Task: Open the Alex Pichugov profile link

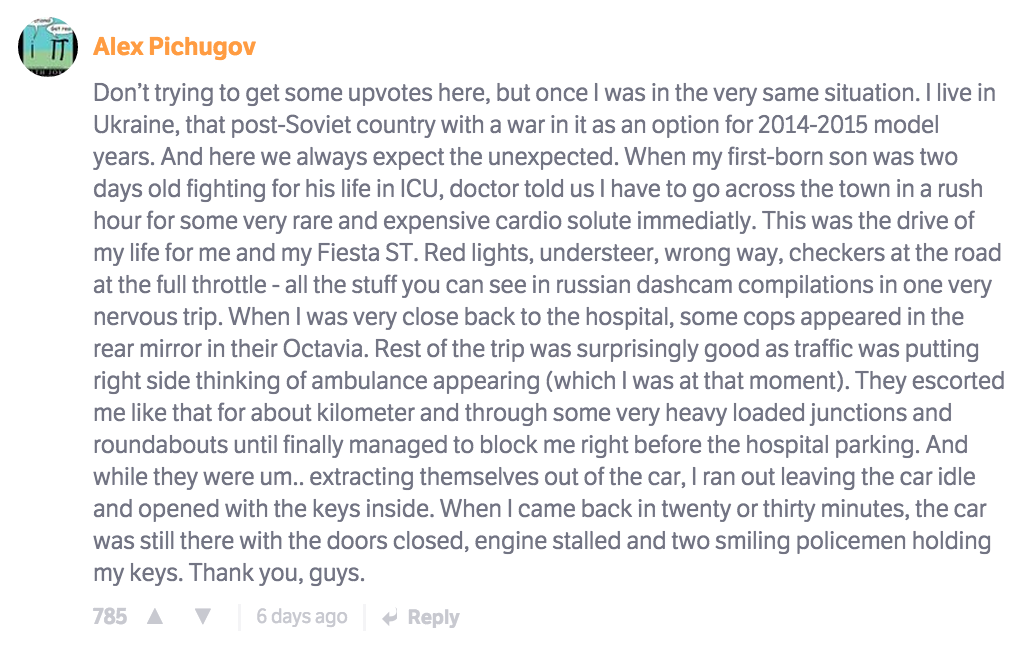Action: pyautogui.click(x=174, y=47)
